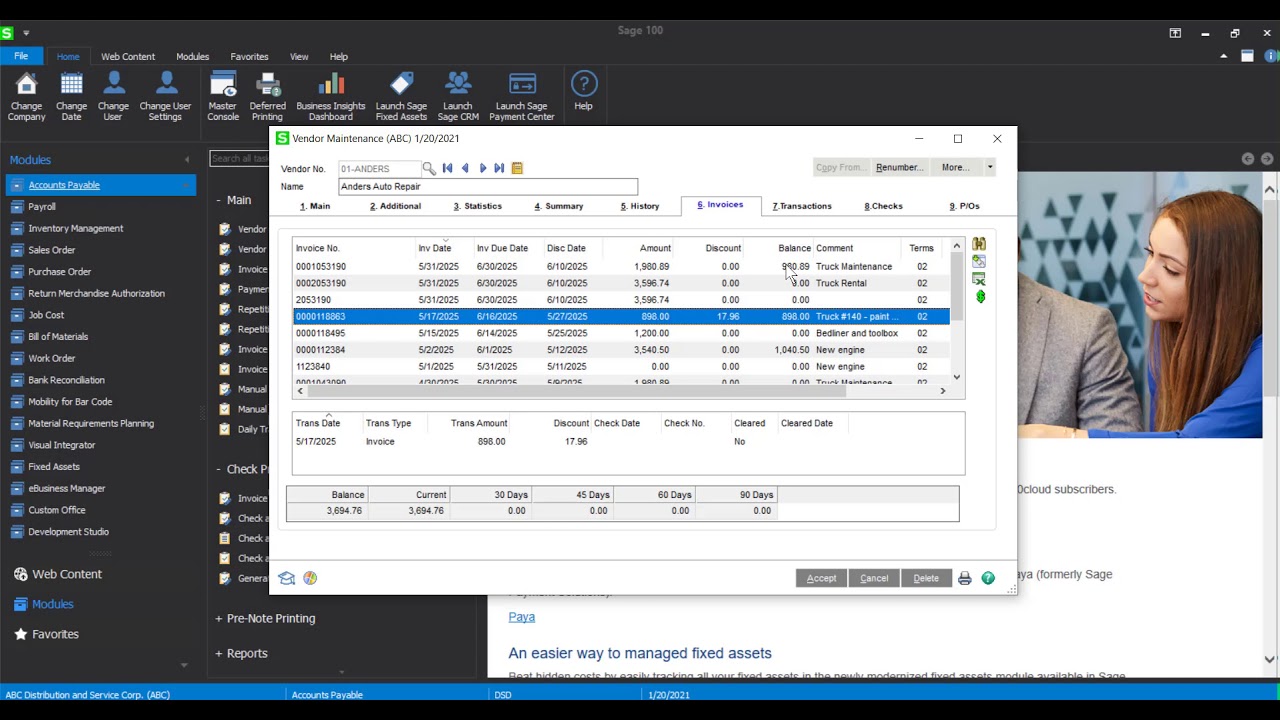
Task: Click the Delete button
Action: click(926, 578)
